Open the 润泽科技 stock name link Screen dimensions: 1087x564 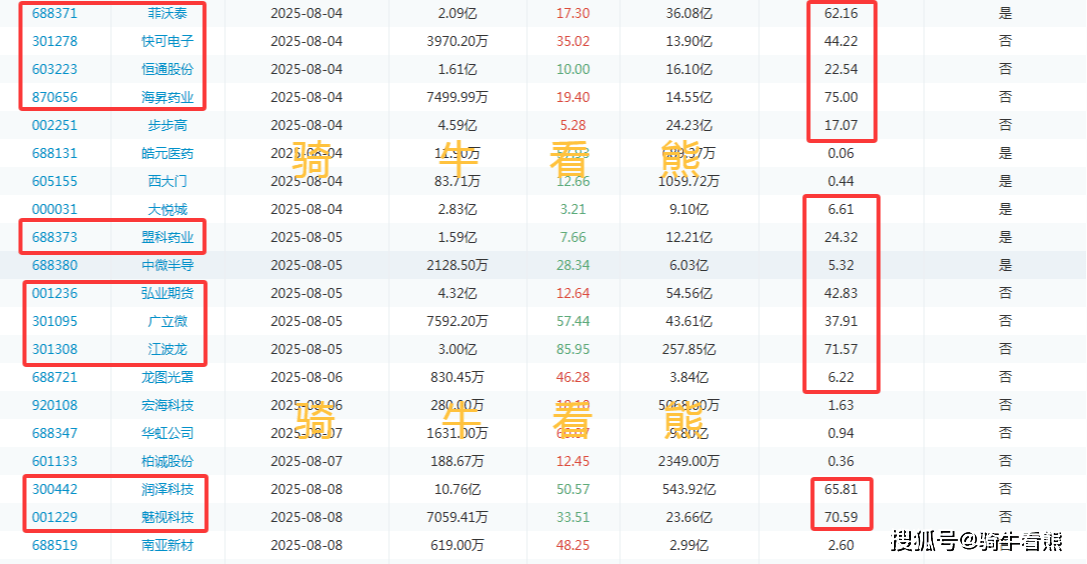click(167, 490)
